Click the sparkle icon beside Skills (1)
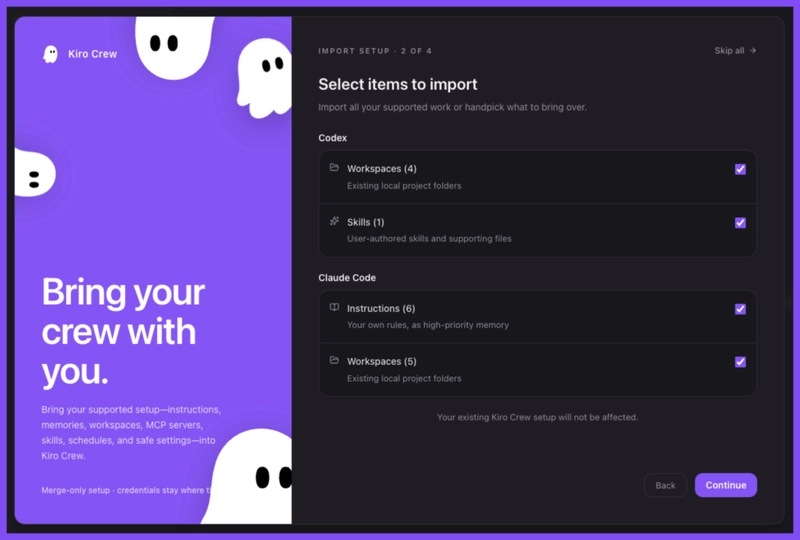Image resolution: width=800 pixels, height=540 pixels. point(334,221)
